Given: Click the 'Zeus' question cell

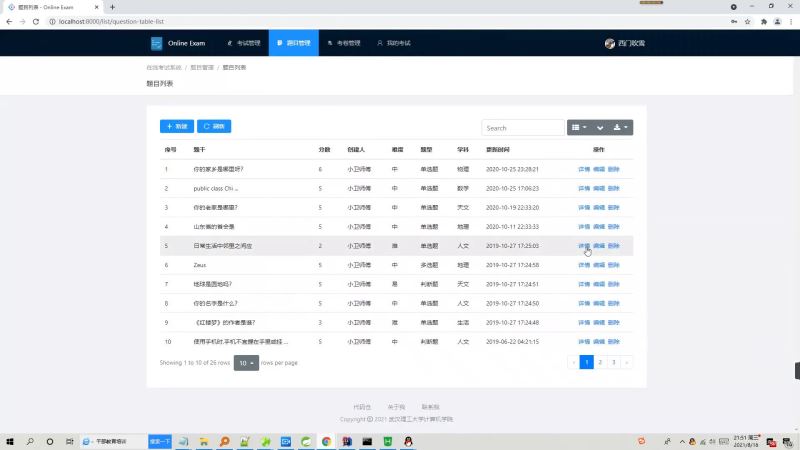Looking at the screenshot, I should 200,265.
